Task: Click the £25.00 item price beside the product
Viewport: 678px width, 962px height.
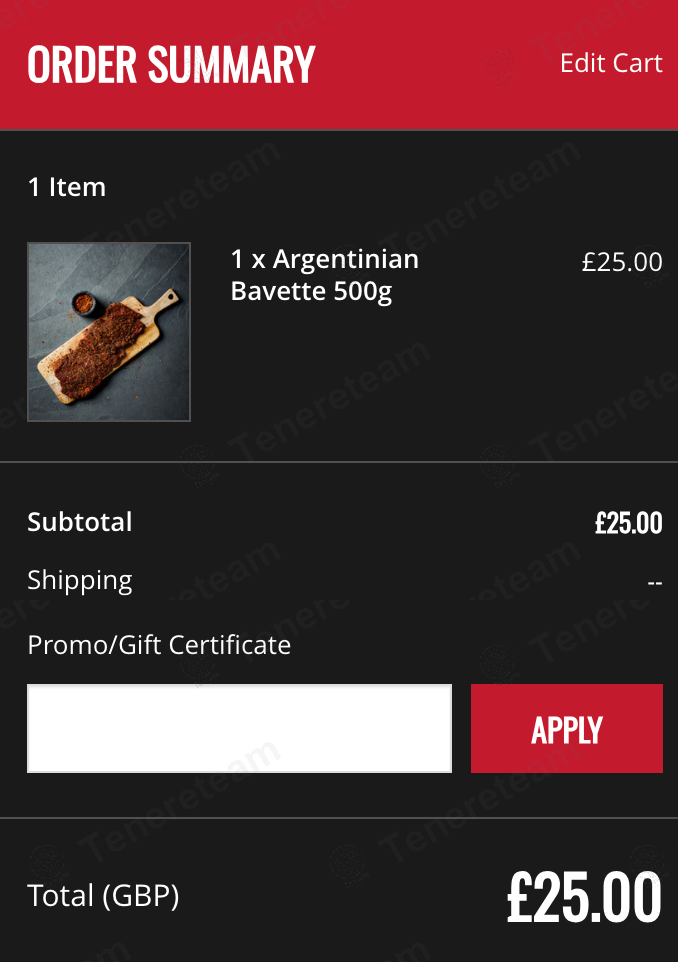Action: coord(622,262)
